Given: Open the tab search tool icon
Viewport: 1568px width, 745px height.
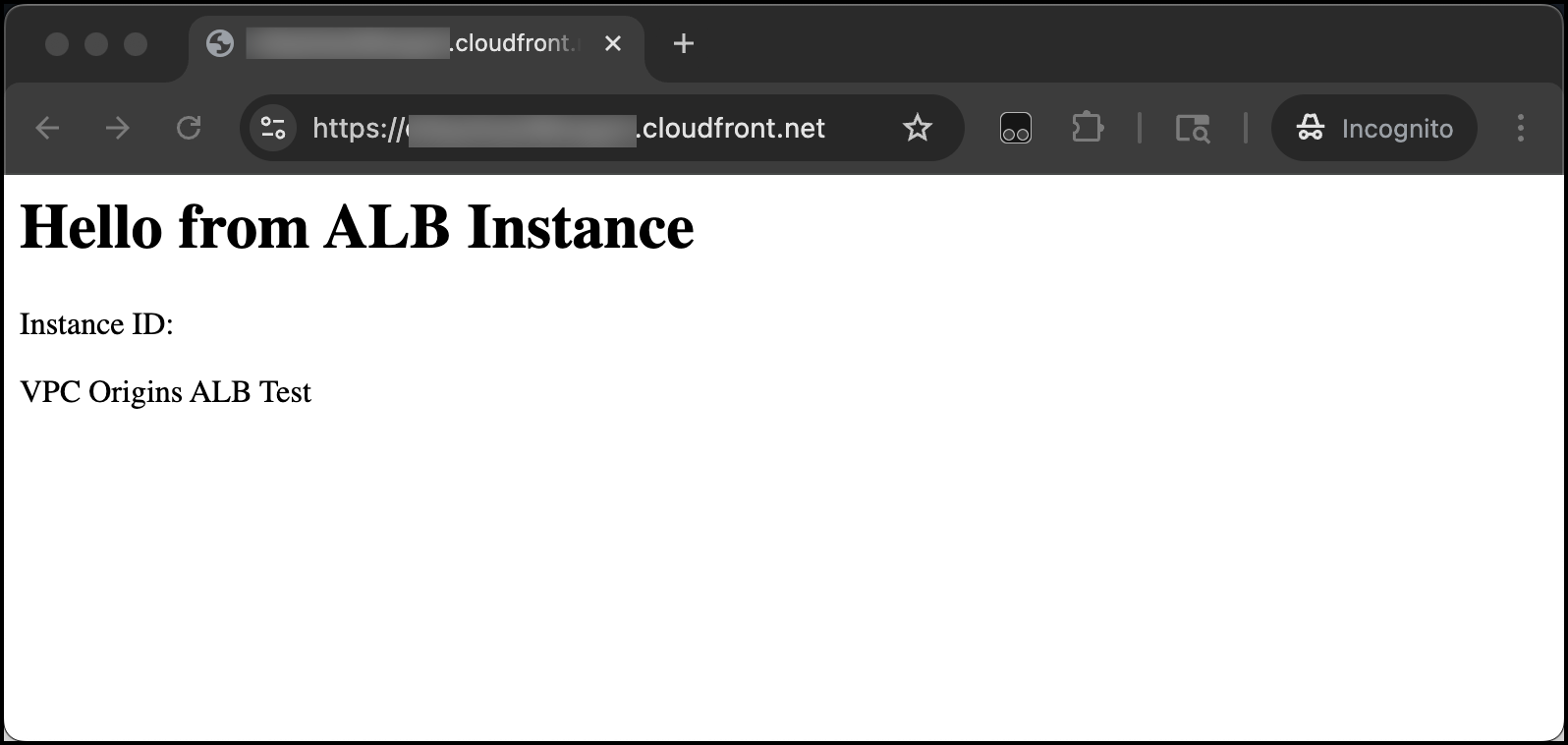Looking at the screenshot, I should point(1192,128).
